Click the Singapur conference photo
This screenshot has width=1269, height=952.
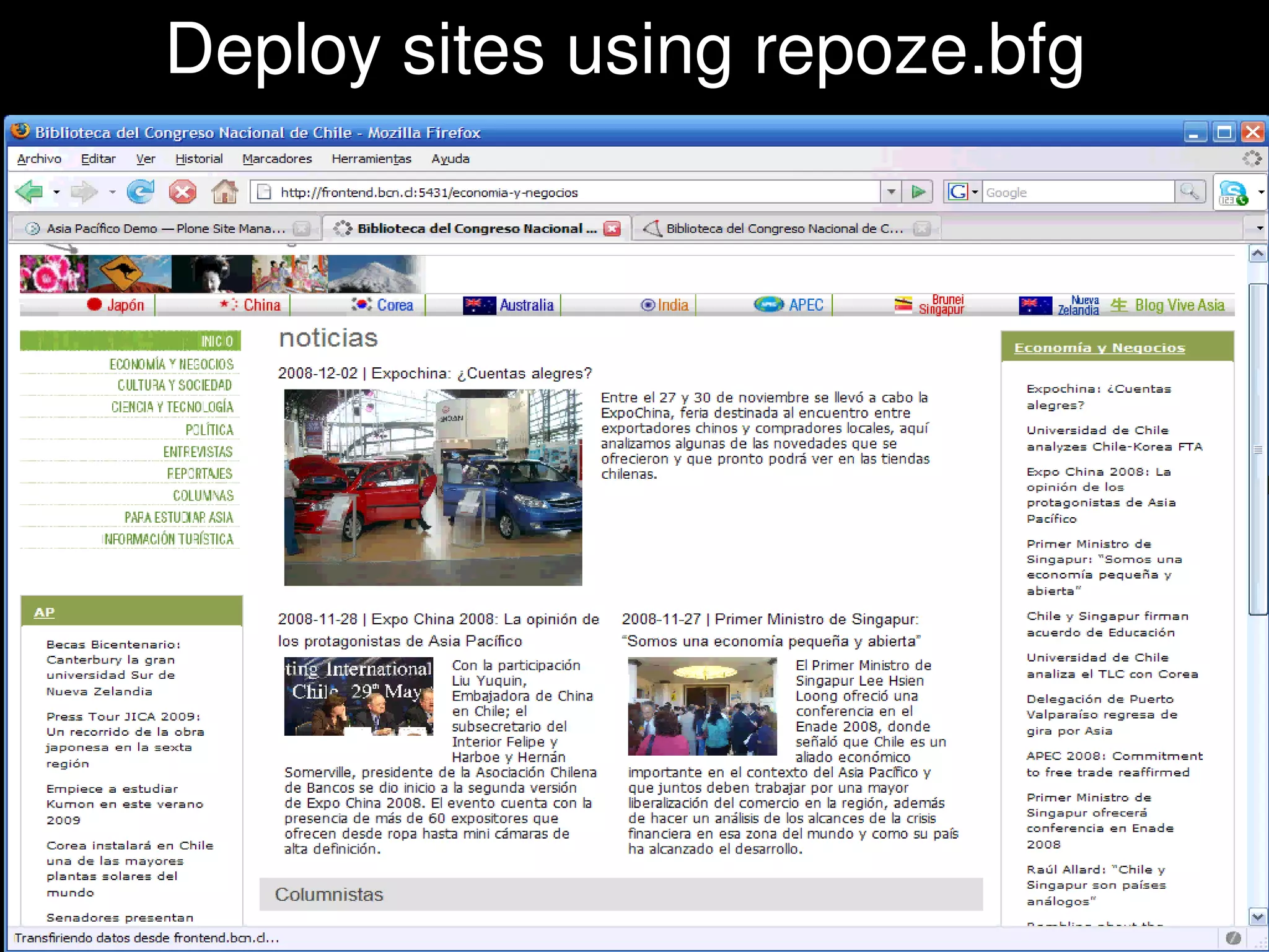(x=702, y=707)
